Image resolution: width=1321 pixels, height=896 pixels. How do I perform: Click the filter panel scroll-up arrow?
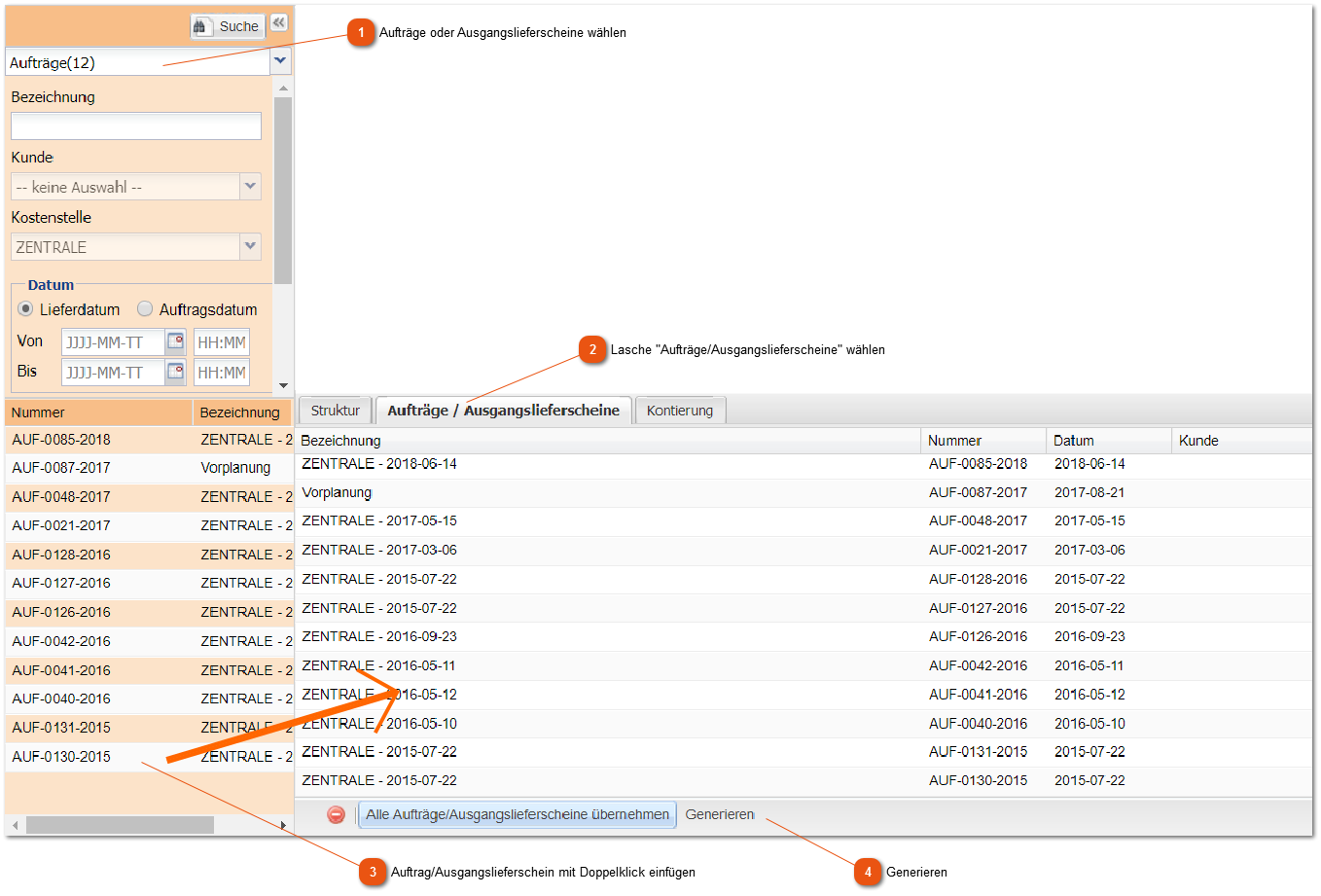click(283, 89)
